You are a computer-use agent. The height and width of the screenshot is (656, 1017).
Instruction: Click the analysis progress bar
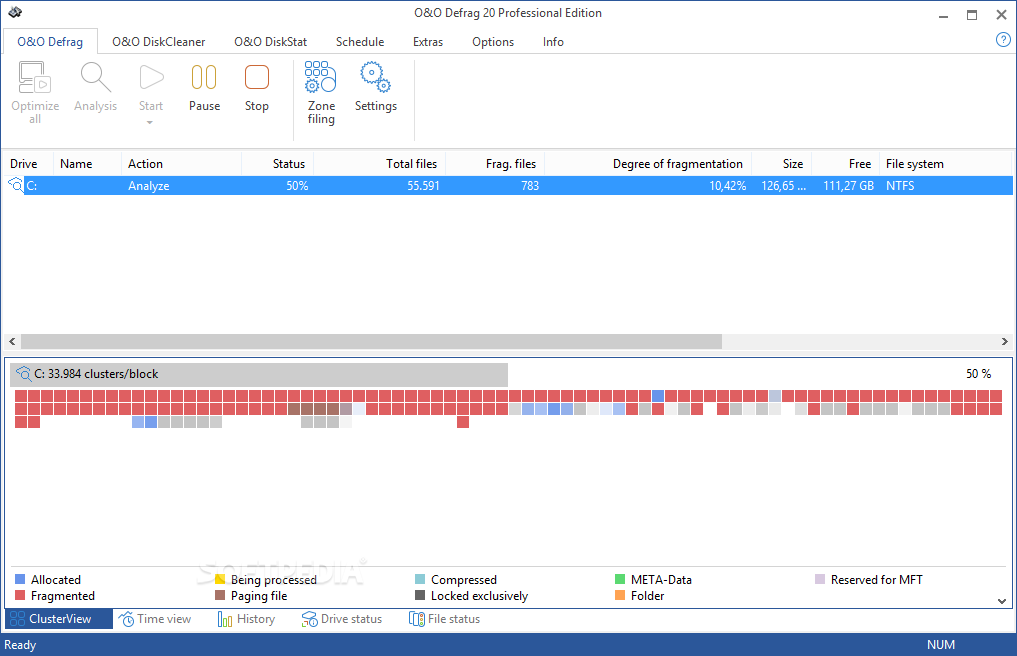(x=259, y=374)
